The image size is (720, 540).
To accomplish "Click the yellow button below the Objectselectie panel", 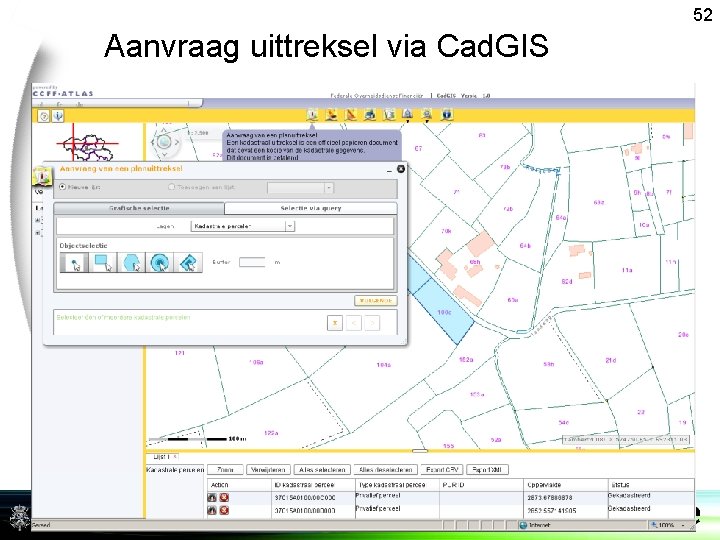I will 376,300.
